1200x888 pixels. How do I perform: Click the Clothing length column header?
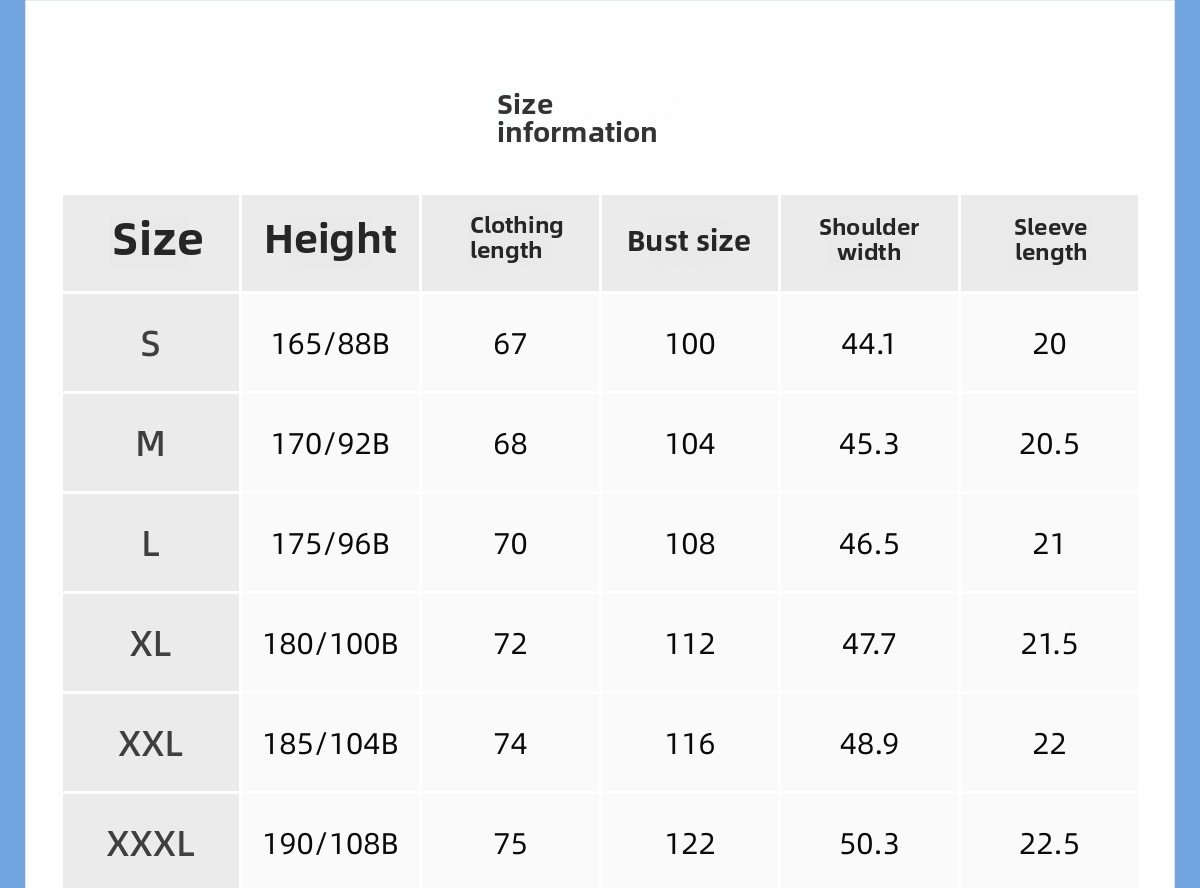(516, 239)
